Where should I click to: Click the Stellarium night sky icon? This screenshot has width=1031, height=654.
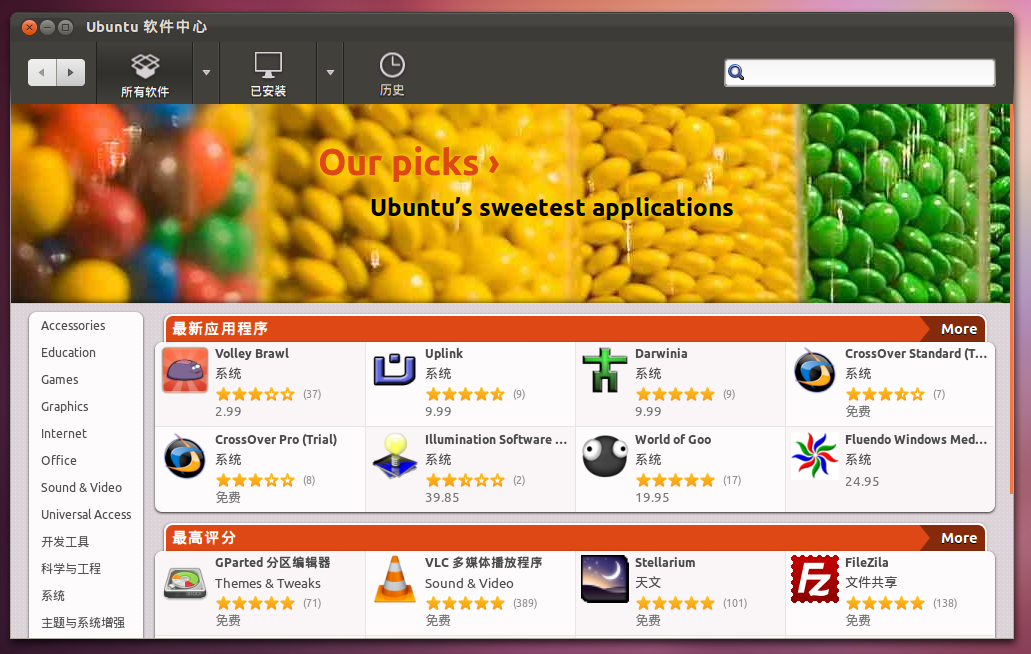tap(604, 578)
